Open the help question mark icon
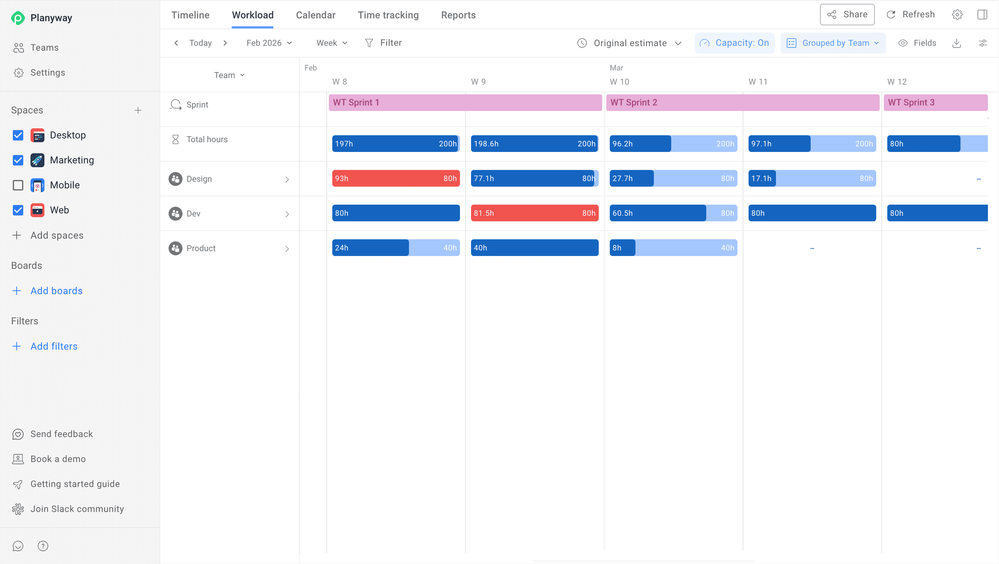Screen dimensions: 999x564 pos(43,546)
